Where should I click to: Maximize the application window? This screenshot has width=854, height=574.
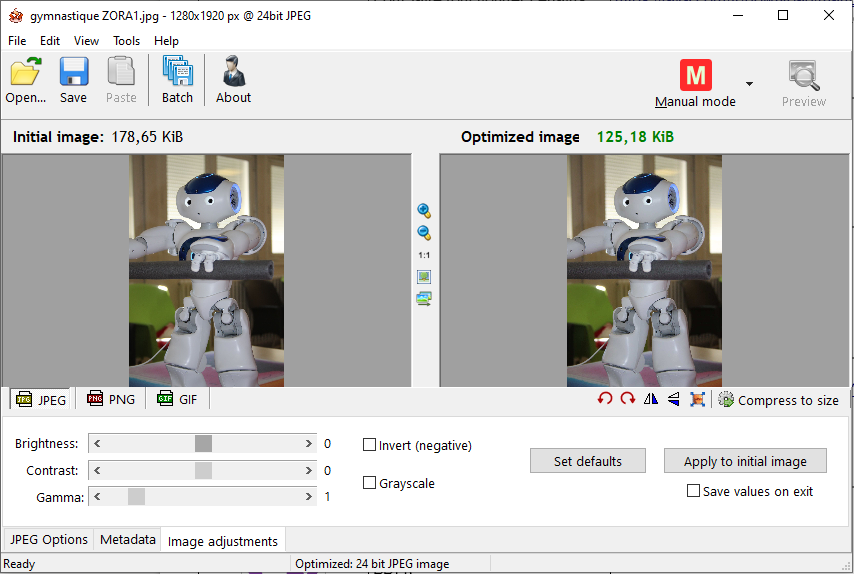pyautogui.click(x=783, y=15)
